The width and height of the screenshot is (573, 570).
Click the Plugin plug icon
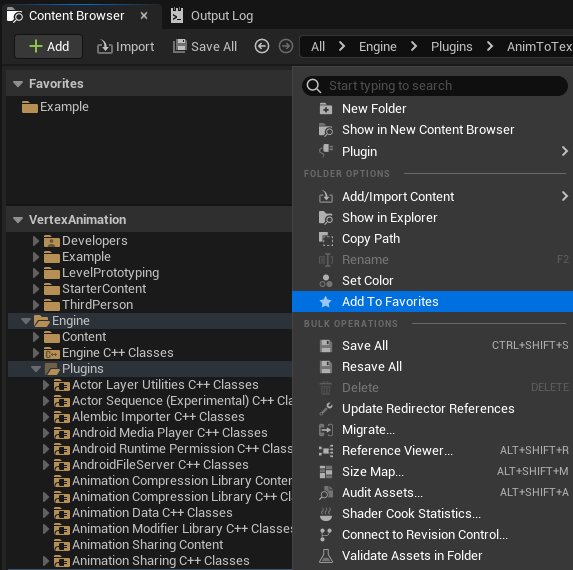(326, 151)
